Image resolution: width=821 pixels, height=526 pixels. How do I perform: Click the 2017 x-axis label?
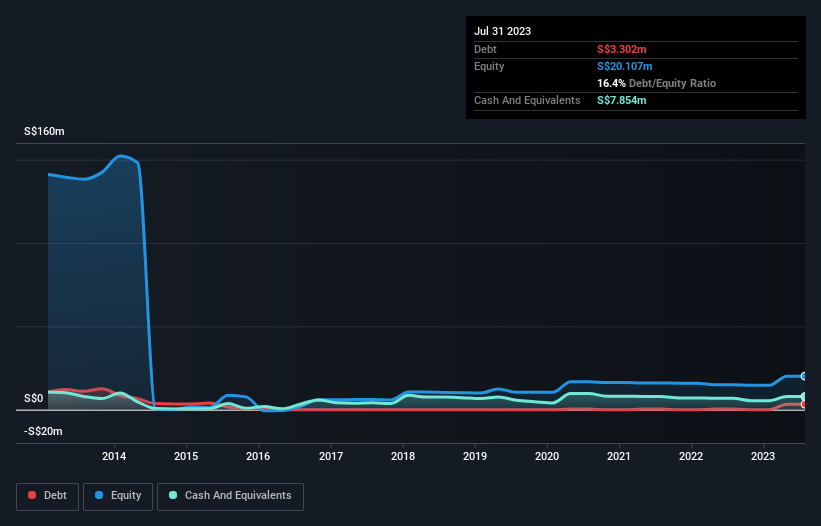click(331, 456)
